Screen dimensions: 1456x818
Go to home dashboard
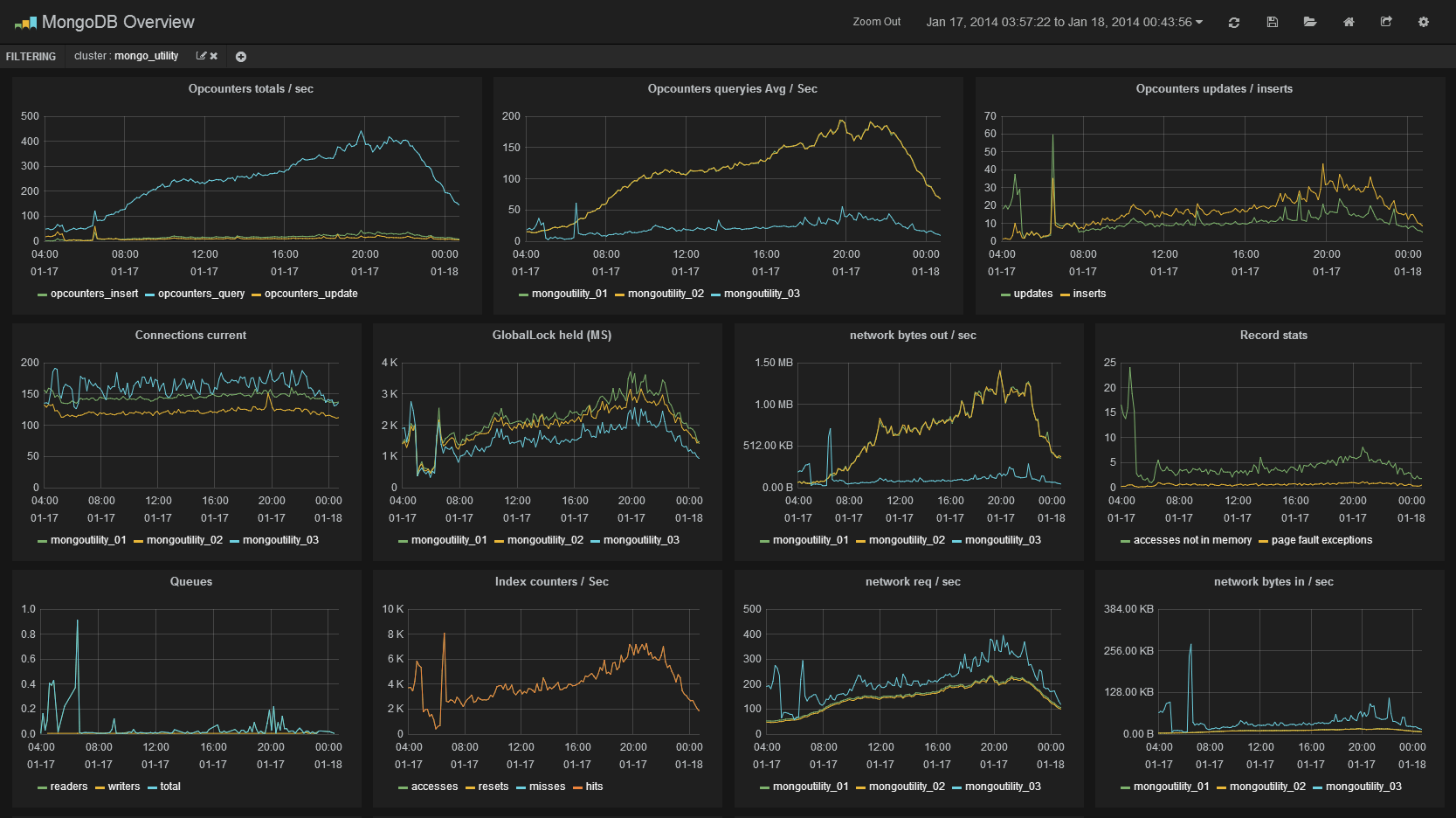click(1349, 22)
